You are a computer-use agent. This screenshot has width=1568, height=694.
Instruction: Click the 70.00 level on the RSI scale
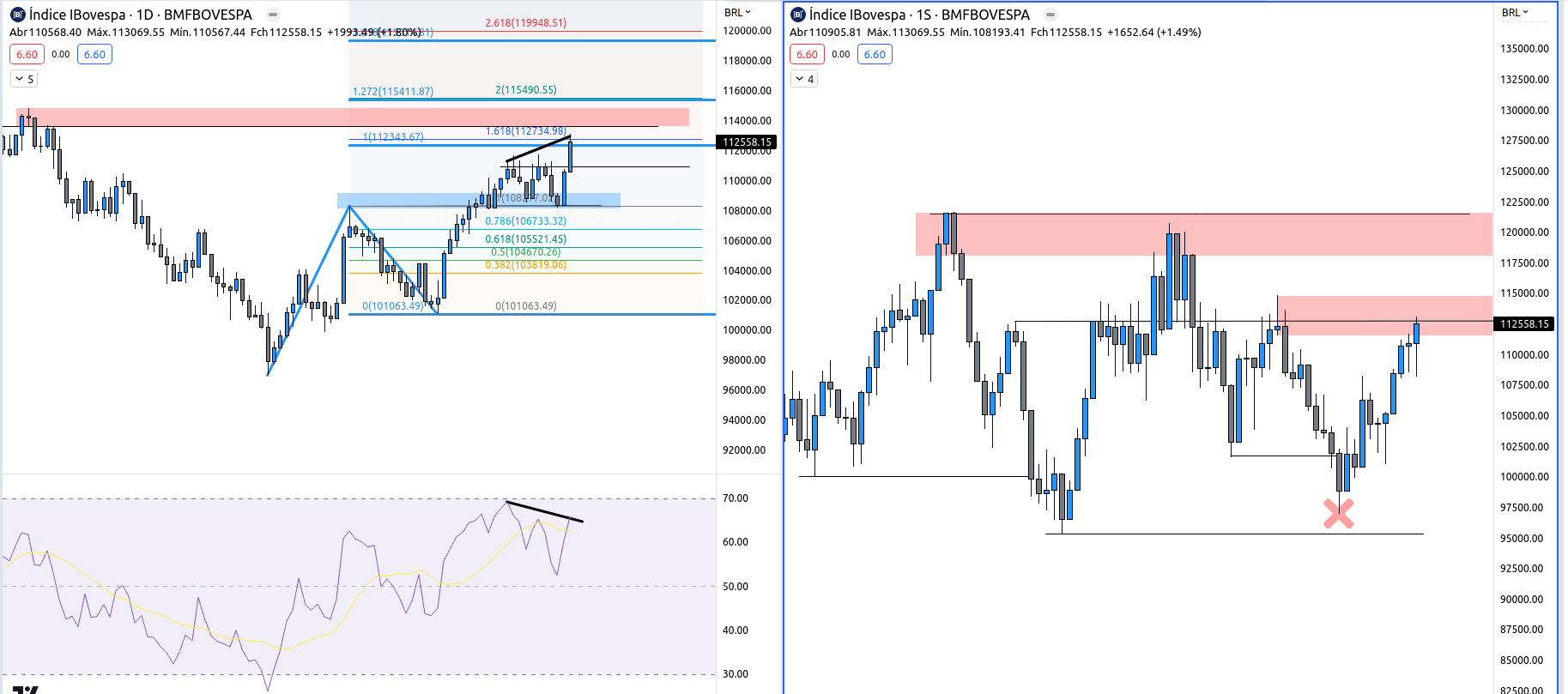(x=736, y=498)
